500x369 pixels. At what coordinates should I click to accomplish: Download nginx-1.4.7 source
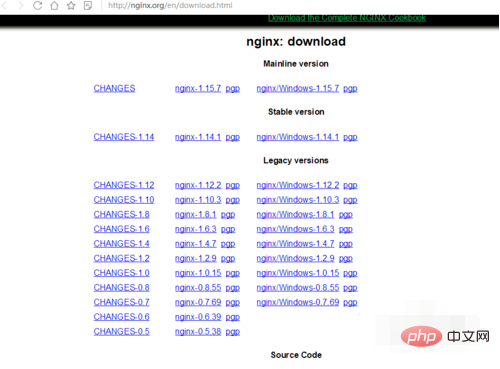click(196, 244)
